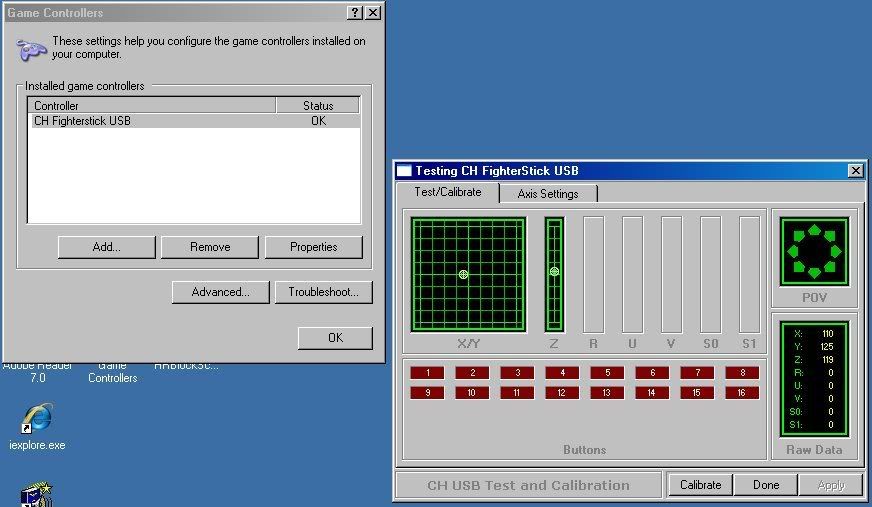Click button indicator 8
872x507 pixels.
click(742, 372)
